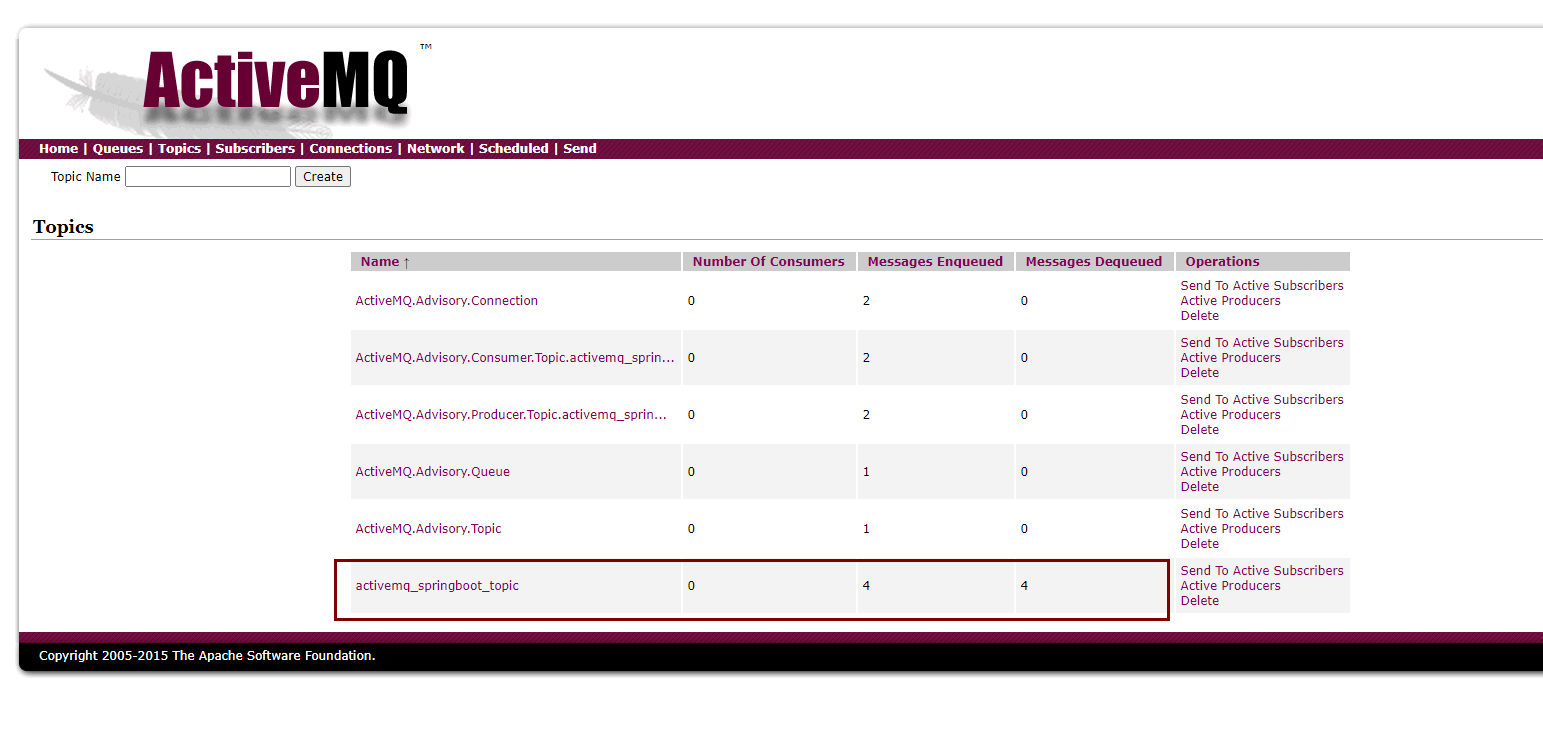The image size is (1543, 750).
Task: View Active Producers for Advisory.Producer.Topic
Action: pos(1230,415)
